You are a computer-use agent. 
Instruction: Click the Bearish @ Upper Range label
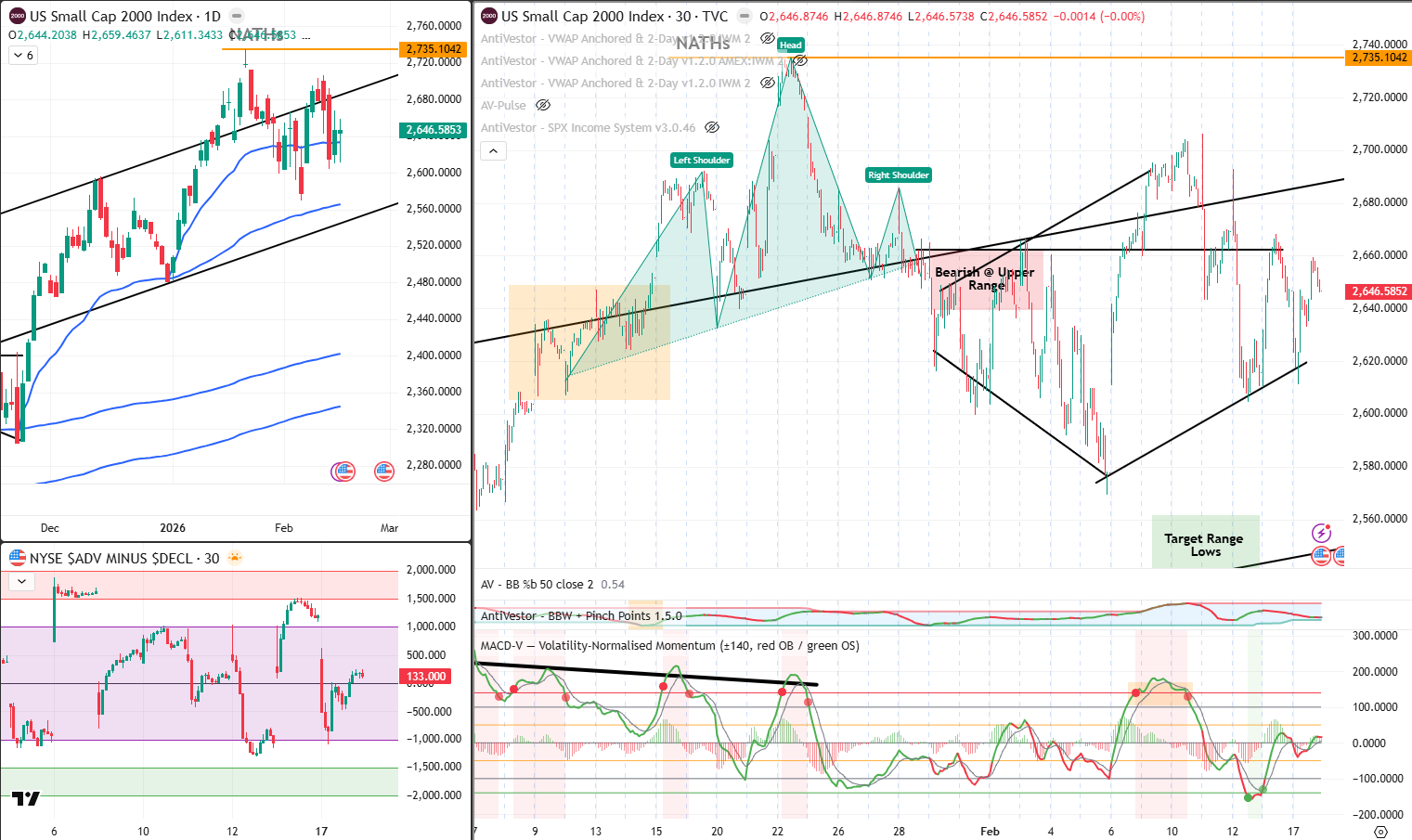point(986,278)
